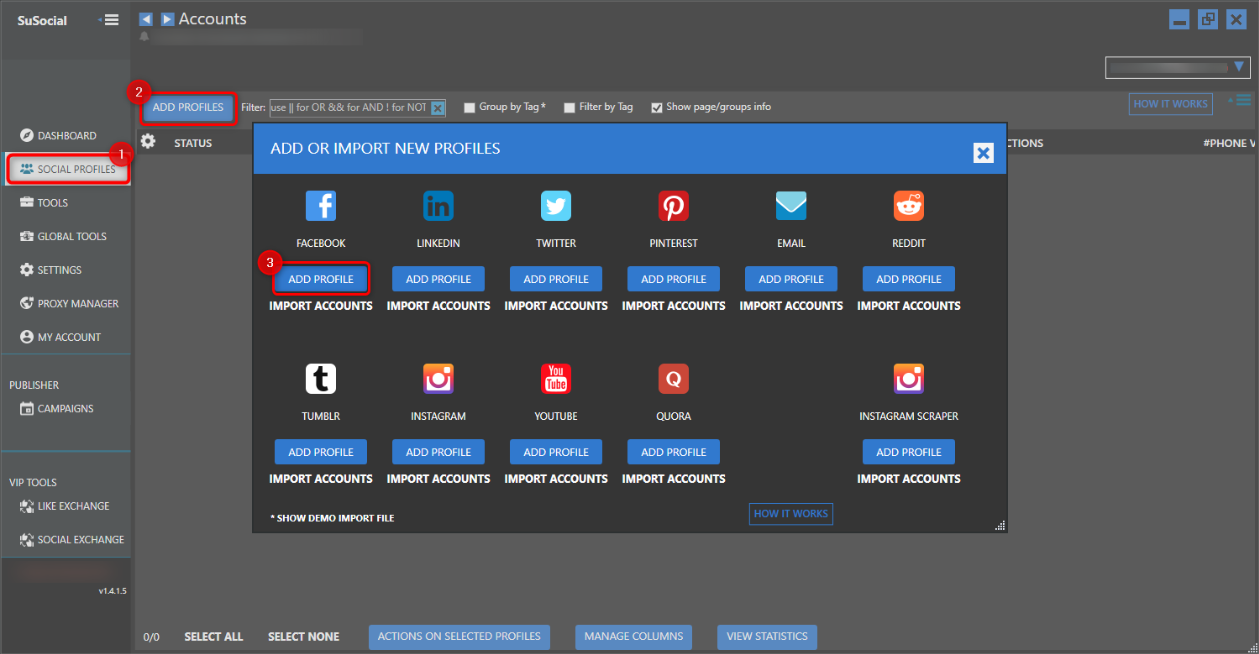Import accounts for Pinterest
The image size is (1259, 654).
[674, 306]
